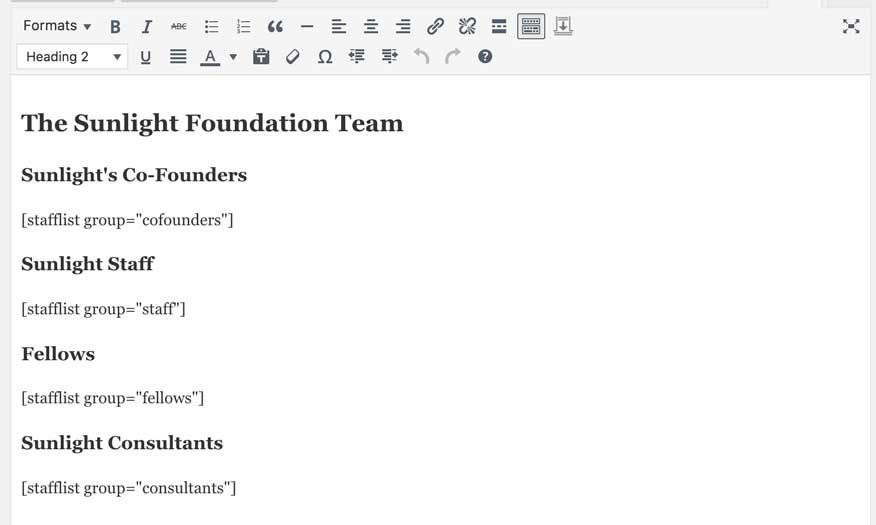This screenshot has width=876, height=525.
Task: Open the Heading 2 paragraph format dropdown
Action: [x=72, y=57]
